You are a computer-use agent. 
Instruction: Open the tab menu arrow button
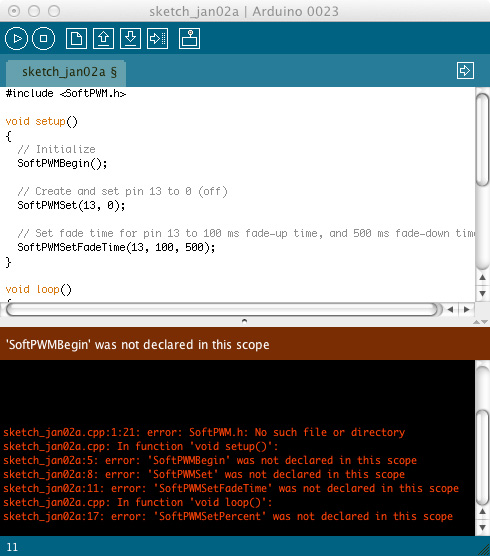(x=465, y=71)
